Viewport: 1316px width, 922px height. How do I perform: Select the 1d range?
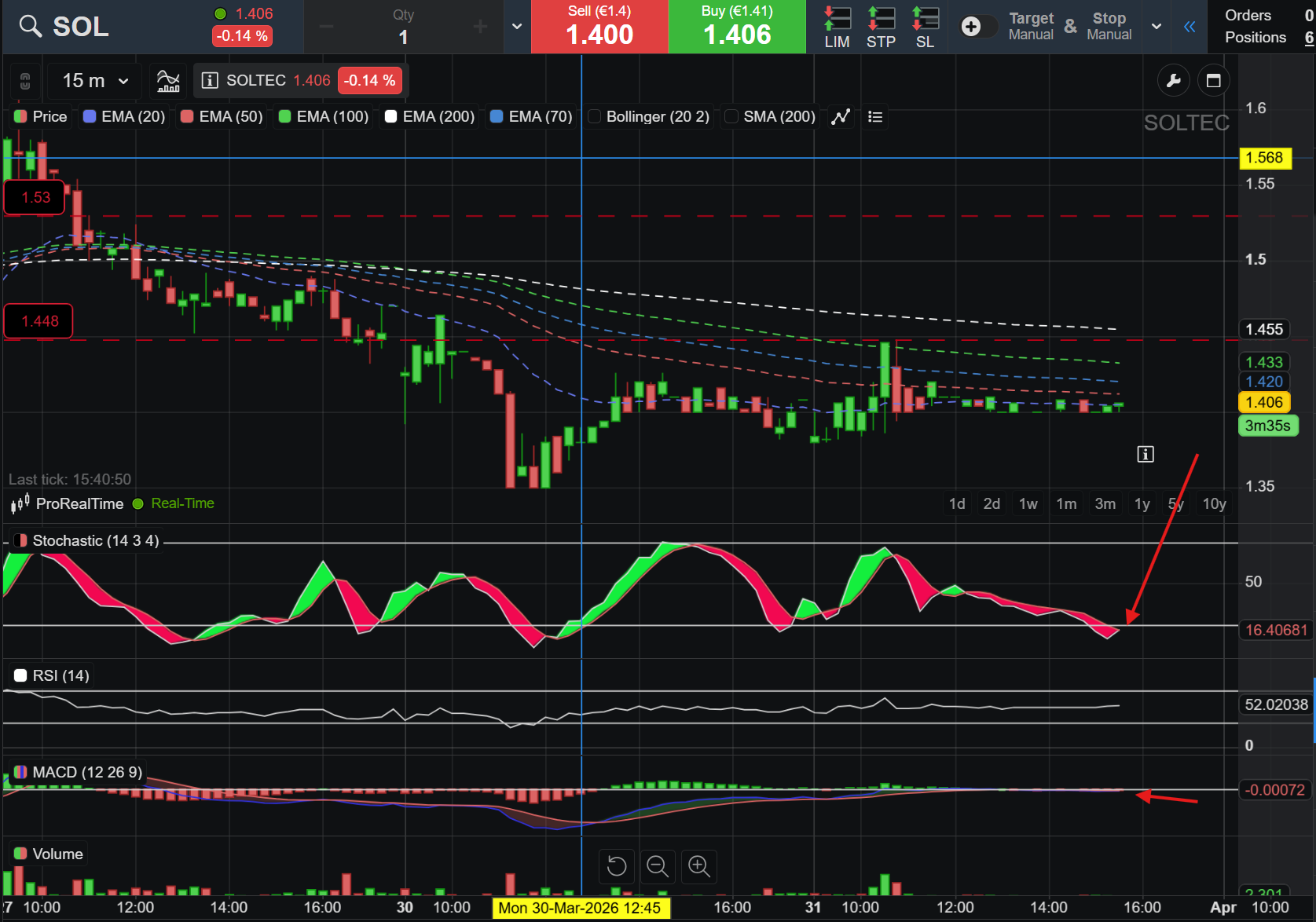coord(957,503)
